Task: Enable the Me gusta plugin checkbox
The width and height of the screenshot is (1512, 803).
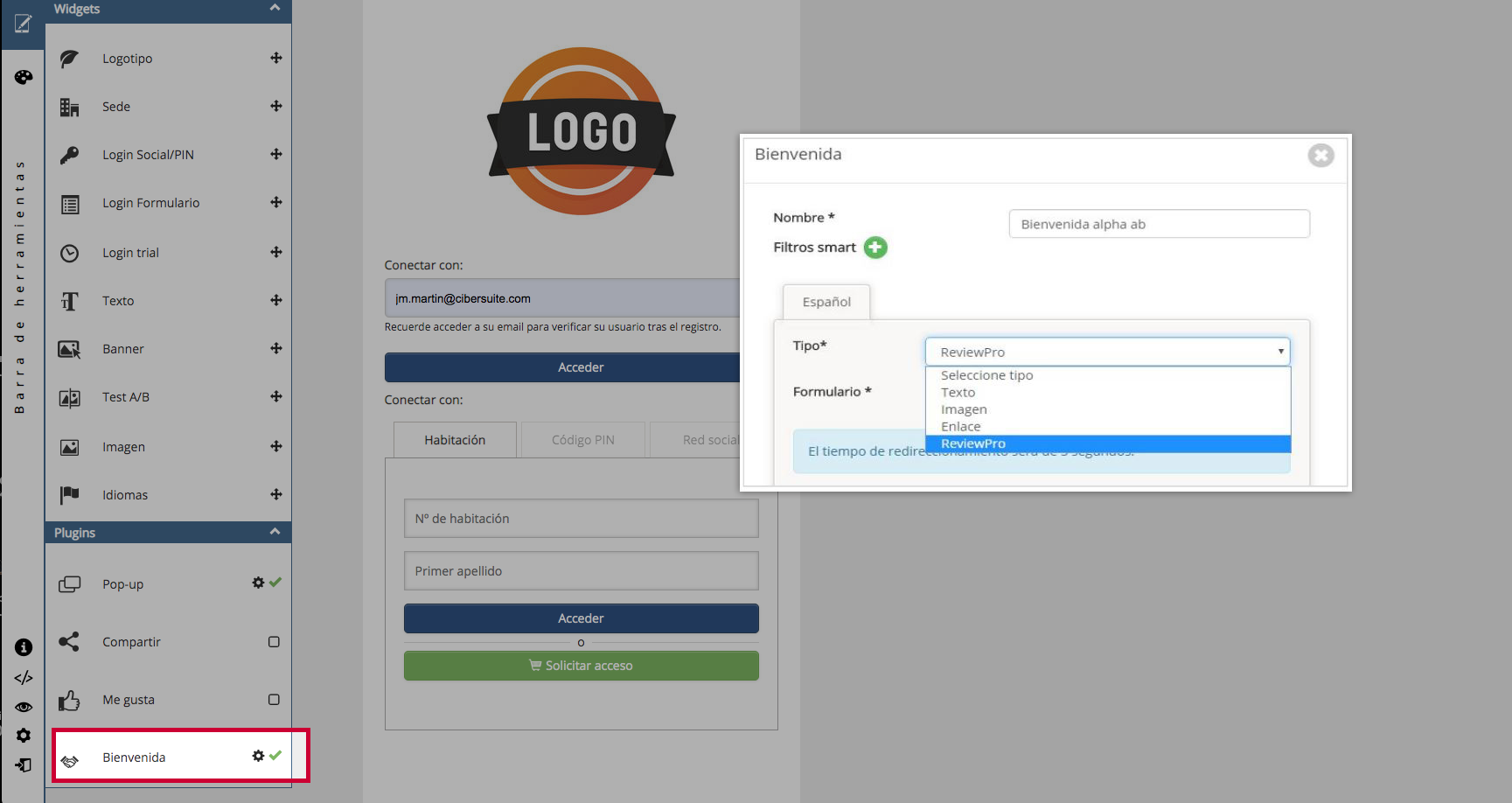Action: pyautogui.click(x=274, y=700)
